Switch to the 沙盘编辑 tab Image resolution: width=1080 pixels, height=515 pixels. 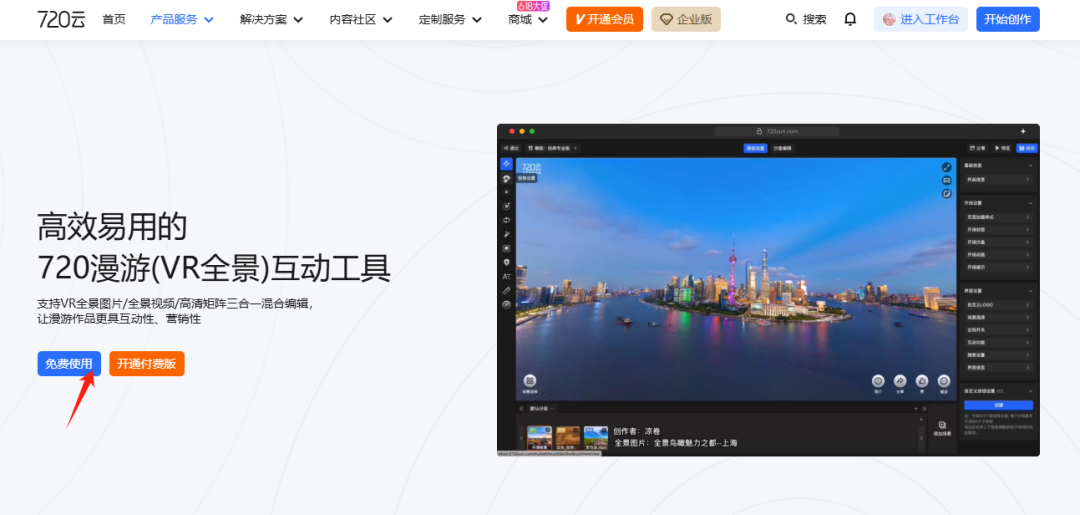[x=782, y=148]
